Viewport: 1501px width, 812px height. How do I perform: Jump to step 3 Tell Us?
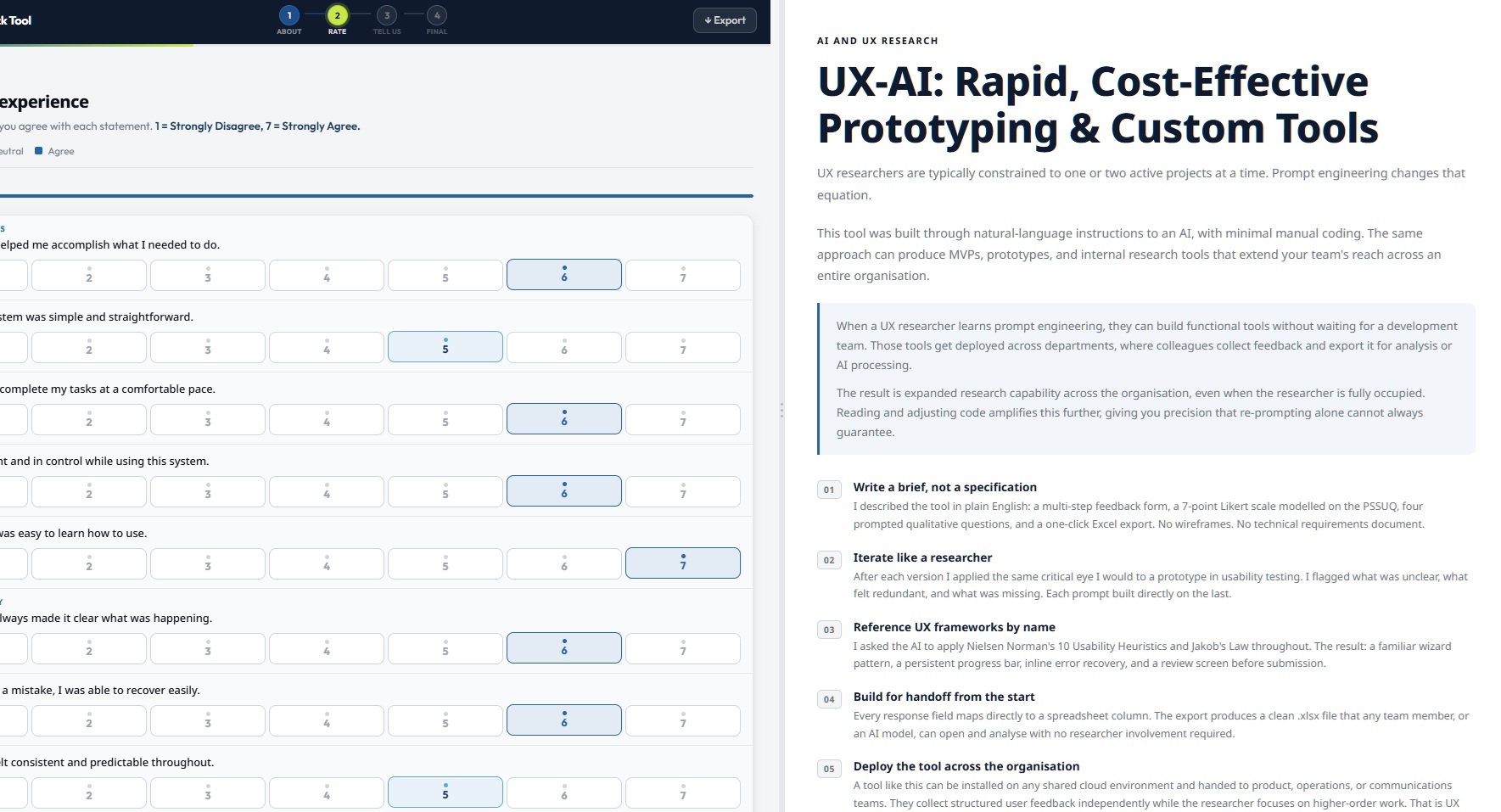[387, 15]
